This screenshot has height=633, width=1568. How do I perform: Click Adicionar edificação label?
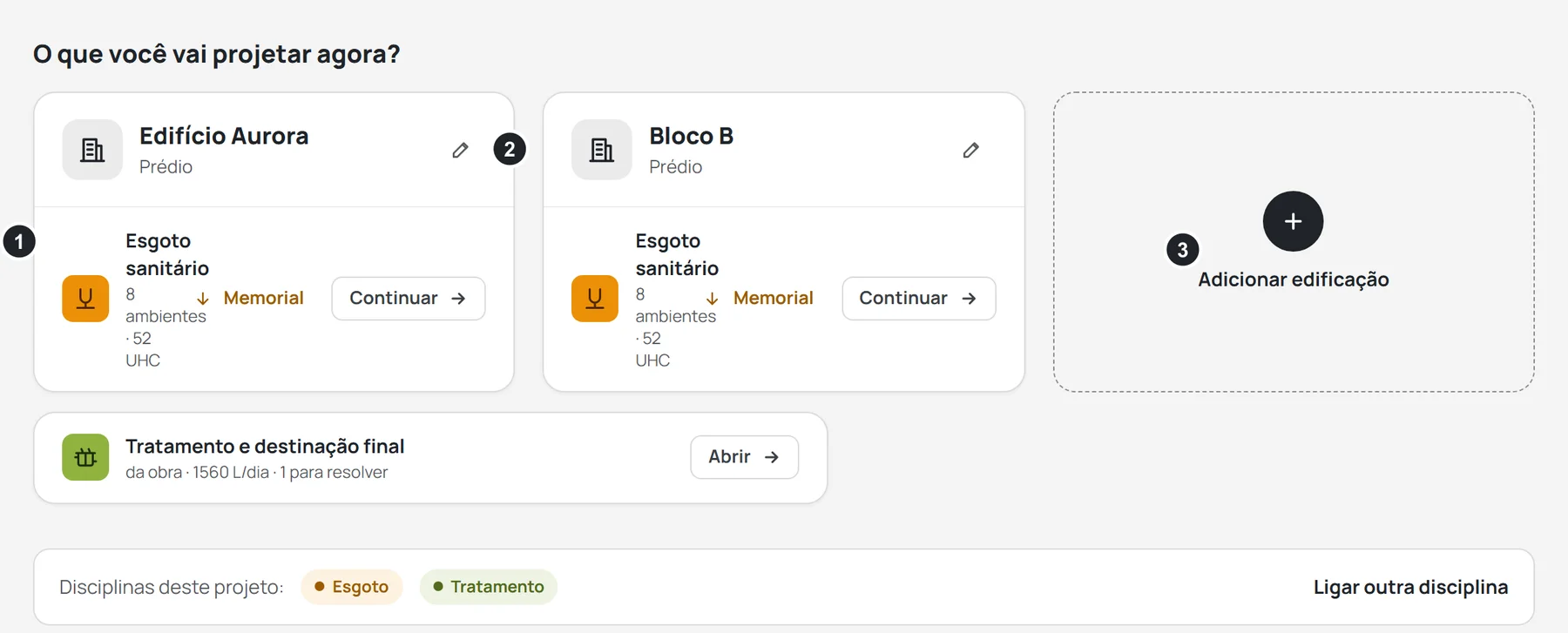[x=1293, y=279]
